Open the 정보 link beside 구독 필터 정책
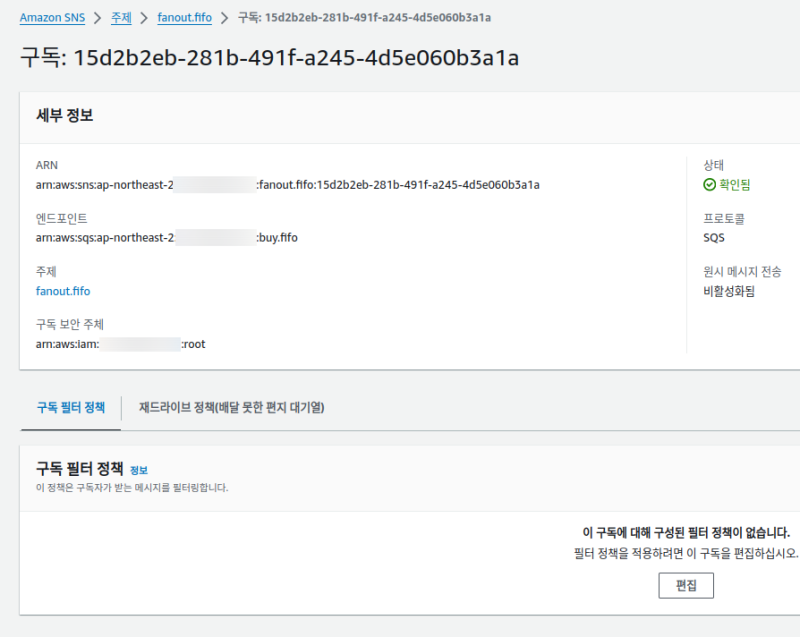This screenshot has width=800, height=637. pos(139,470)
